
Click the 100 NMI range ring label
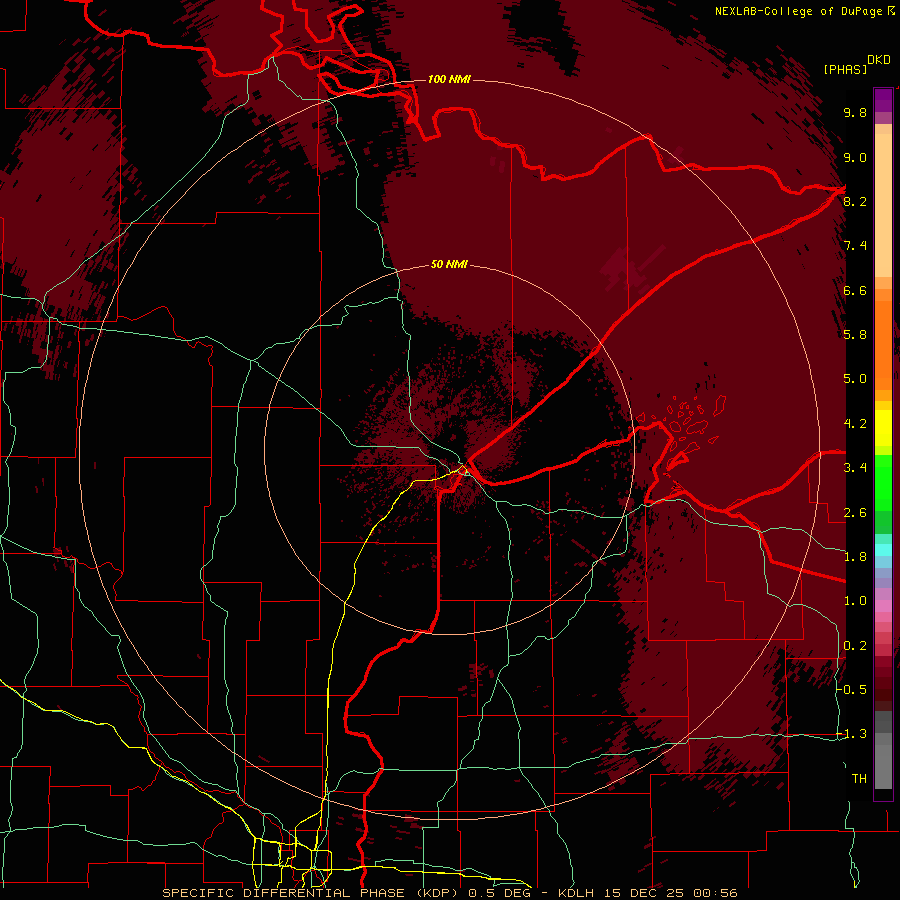[x=449, y=79]
